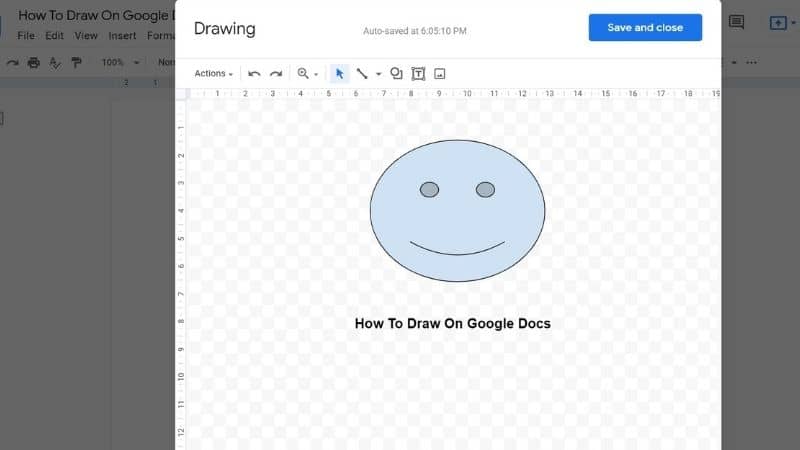This screenshot has width=800, height=450.
Task: Click the Docs print icon
Action: [x=34, y=63]
